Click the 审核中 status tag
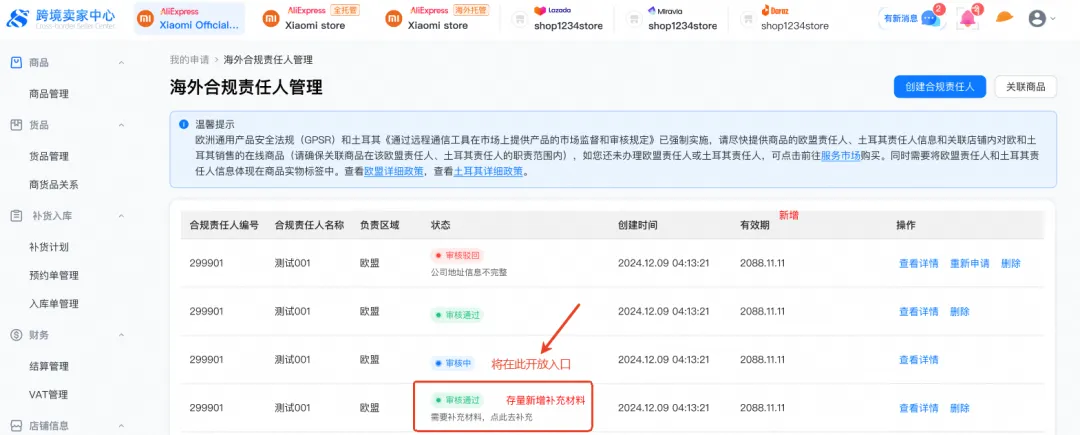Viewport: 1080px width, 435px height. pyautogui.click(x=453, y=363)
